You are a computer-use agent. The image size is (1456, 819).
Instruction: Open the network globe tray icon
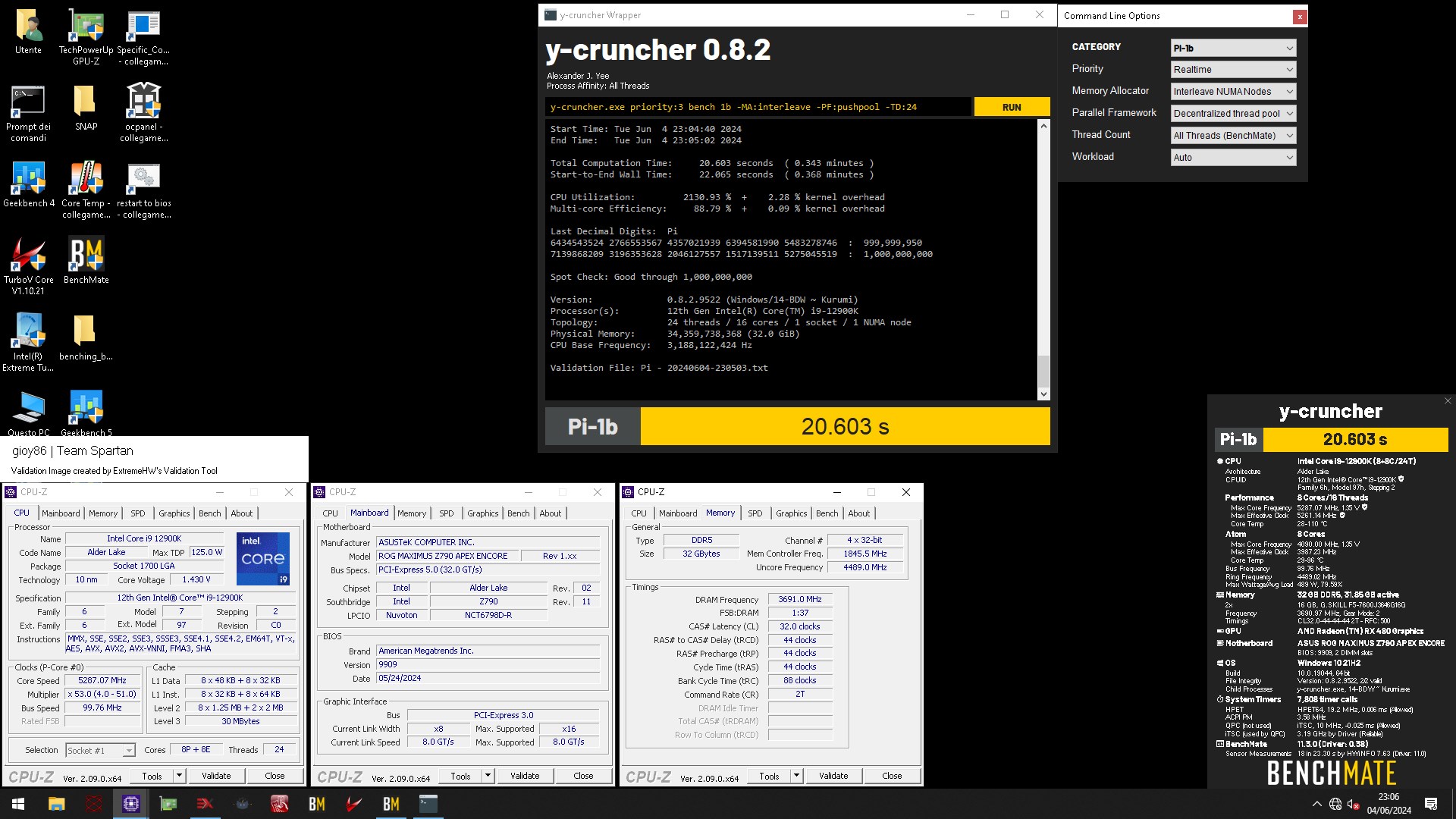click(1335, 804)
